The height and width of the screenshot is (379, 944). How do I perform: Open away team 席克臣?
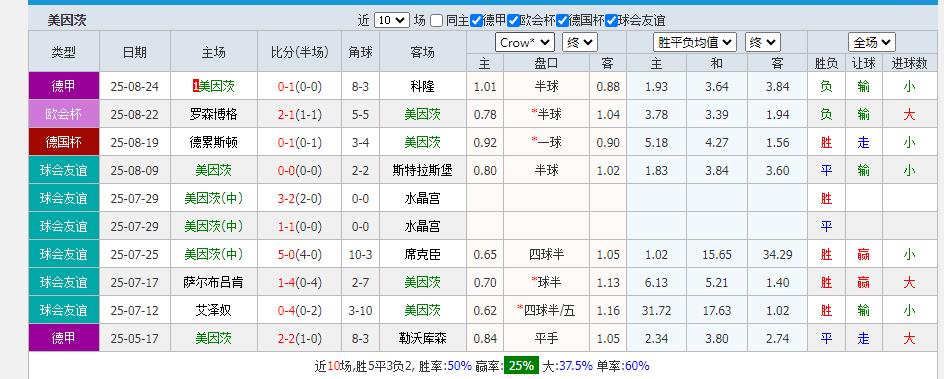(423, 254)
